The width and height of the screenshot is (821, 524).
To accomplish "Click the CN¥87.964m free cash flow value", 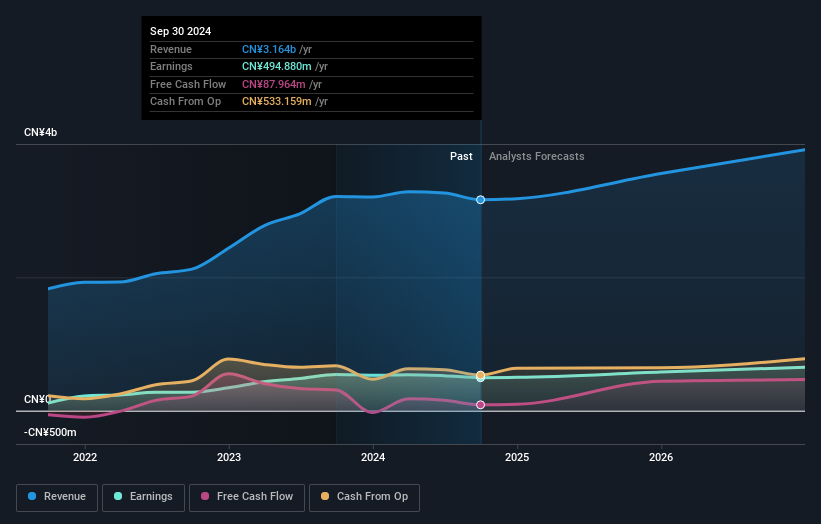I will 273,84.
